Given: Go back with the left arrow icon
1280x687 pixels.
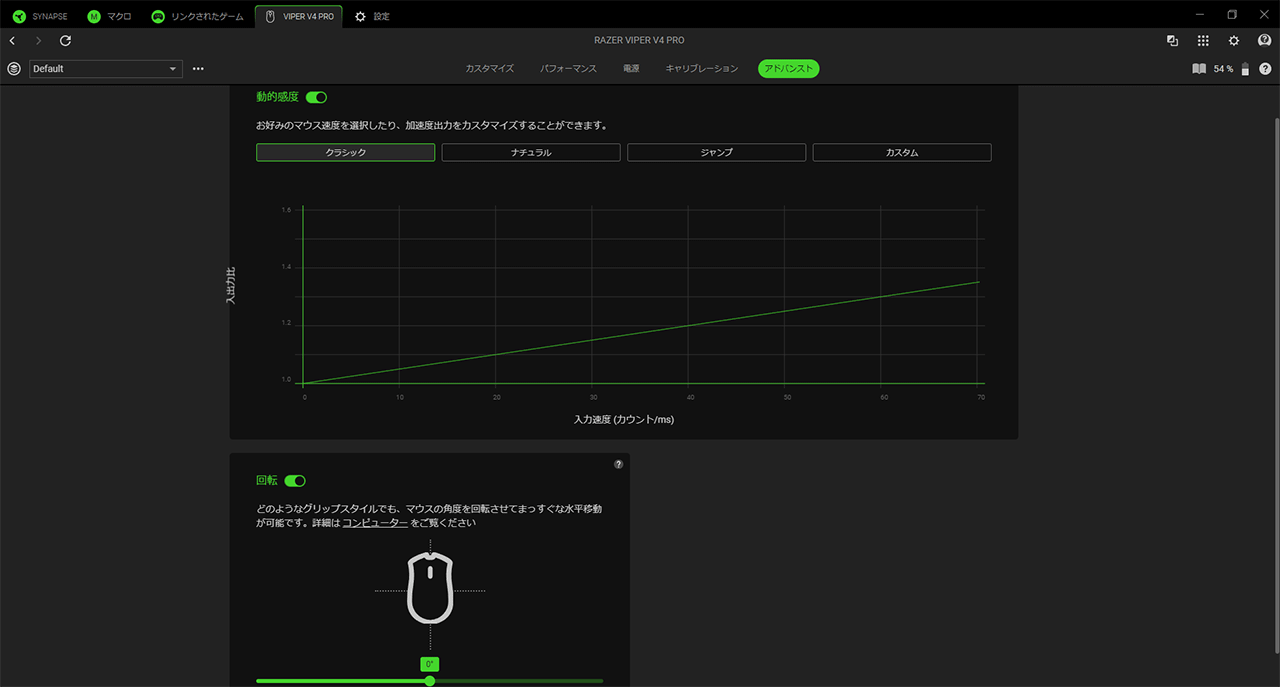Looking at the screenshot, I should 12,41.
